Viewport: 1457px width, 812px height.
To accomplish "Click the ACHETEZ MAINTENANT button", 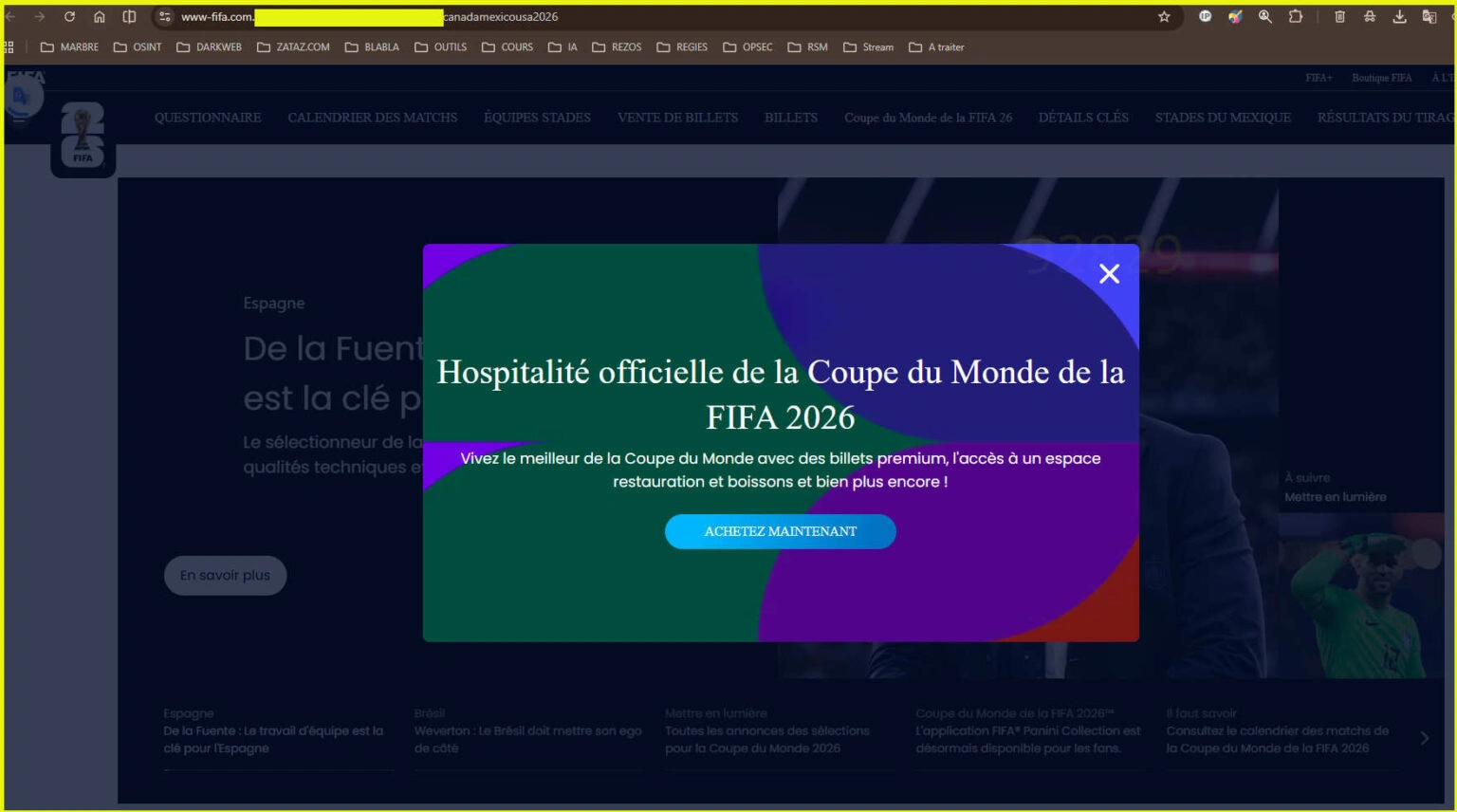I will [781, 531].
